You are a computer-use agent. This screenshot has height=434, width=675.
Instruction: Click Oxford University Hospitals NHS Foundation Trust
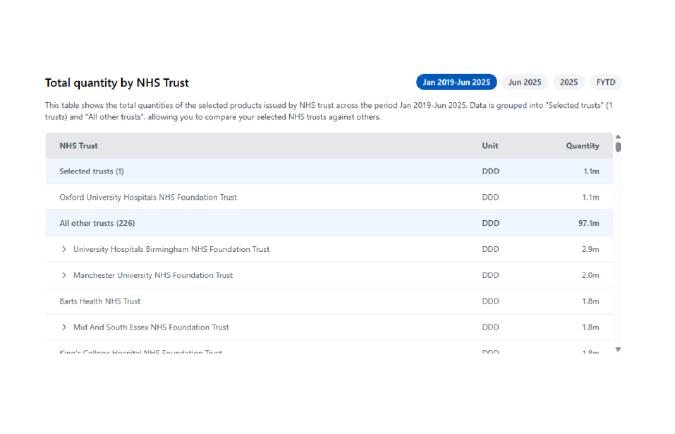click(x=148, y=197)
